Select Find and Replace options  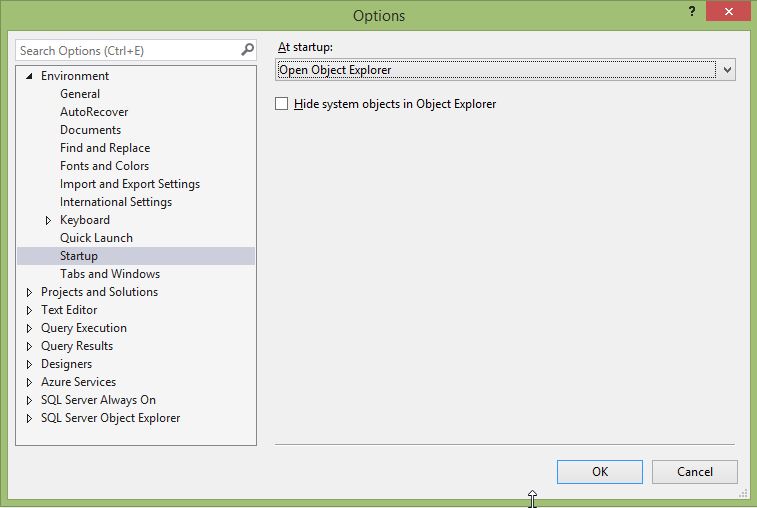pos(105,148)
